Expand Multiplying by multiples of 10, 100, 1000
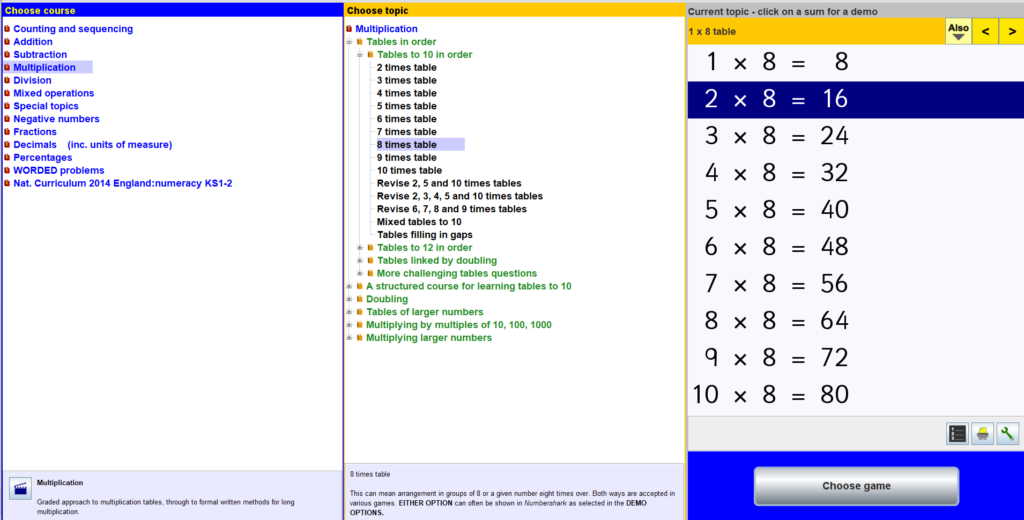Image resolution: width=1024 pixels, height=520 pixels. [349, 325]
